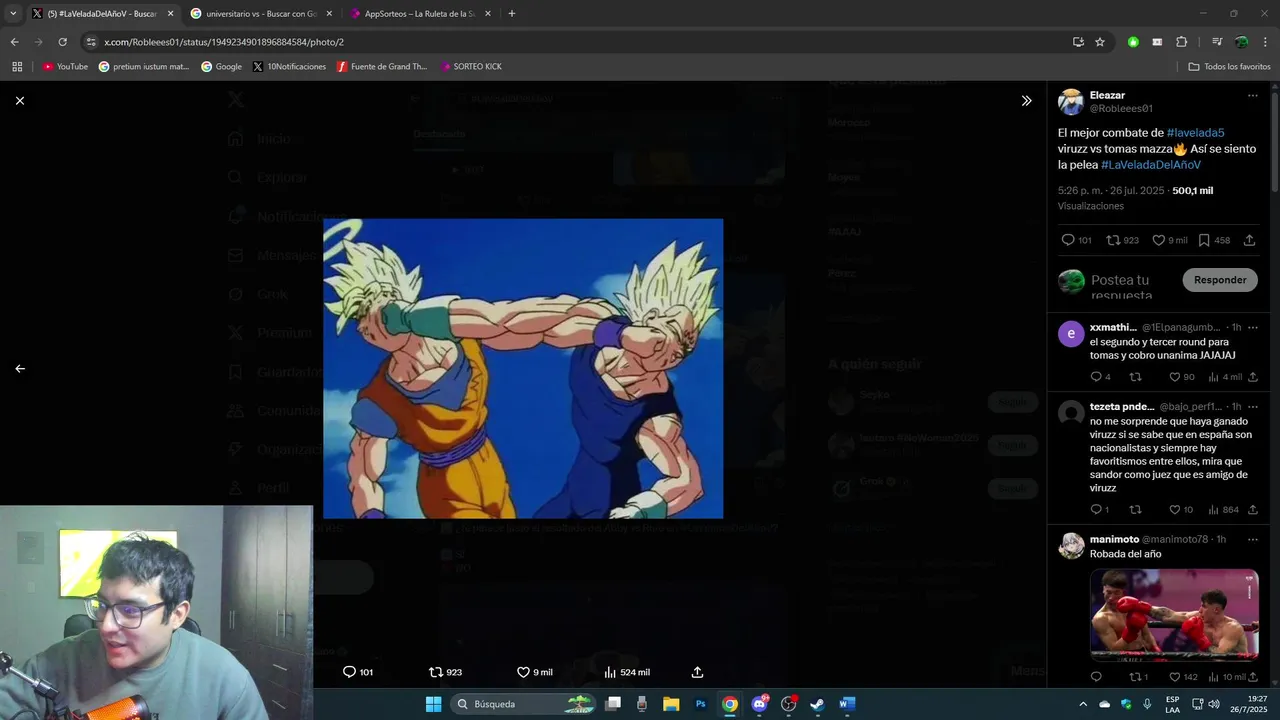Image resolution: width=1280 pixels, height=720 pixels.
Task: Bookmark the post showing 458
Action: [x=1214, y=240]
